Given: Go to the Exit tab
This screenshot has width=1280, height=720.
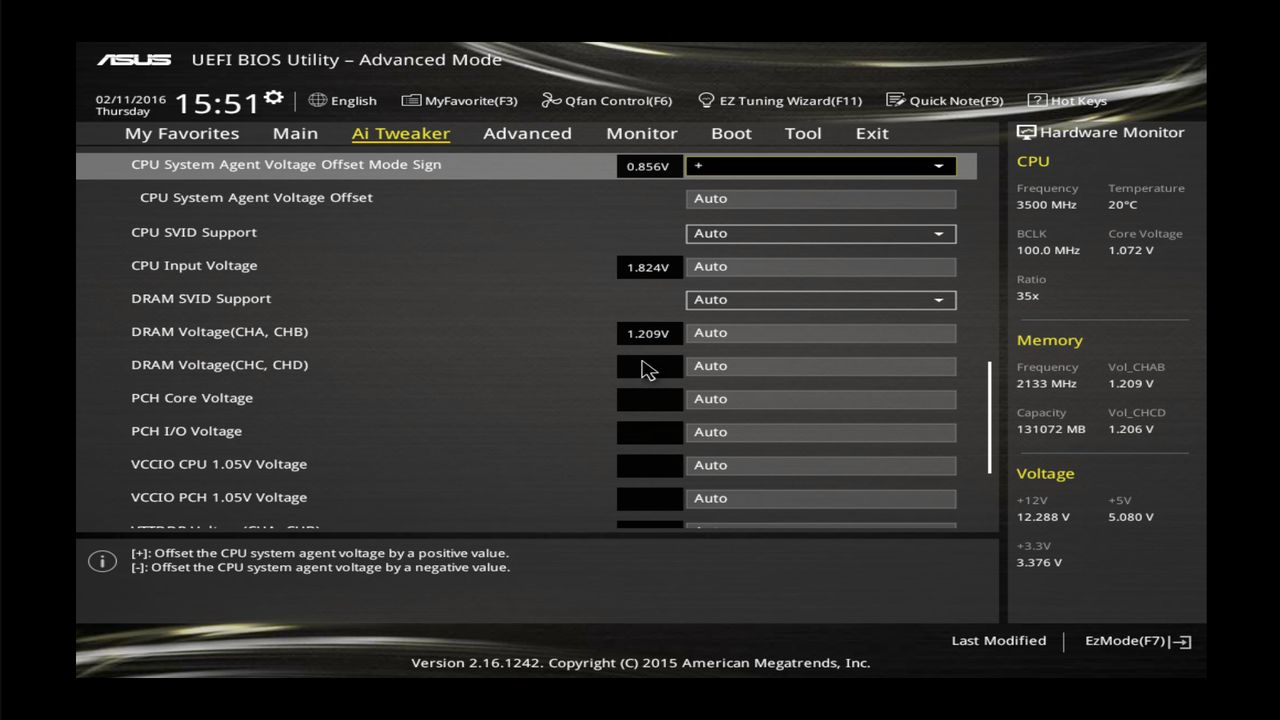Looking at the screenshot, I should (872, 133).
